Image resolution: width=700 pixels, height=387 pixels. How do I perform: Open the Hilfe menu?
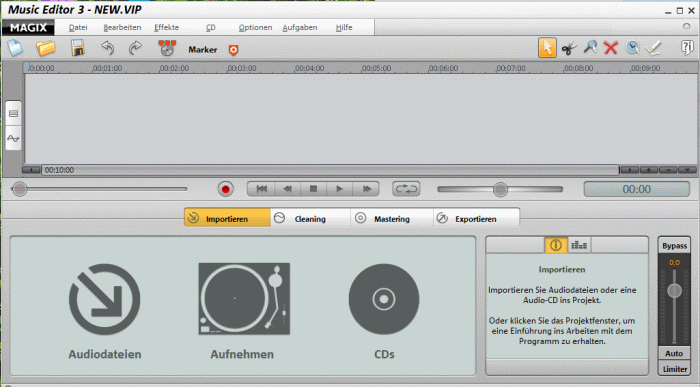click(x=344, y=27)
